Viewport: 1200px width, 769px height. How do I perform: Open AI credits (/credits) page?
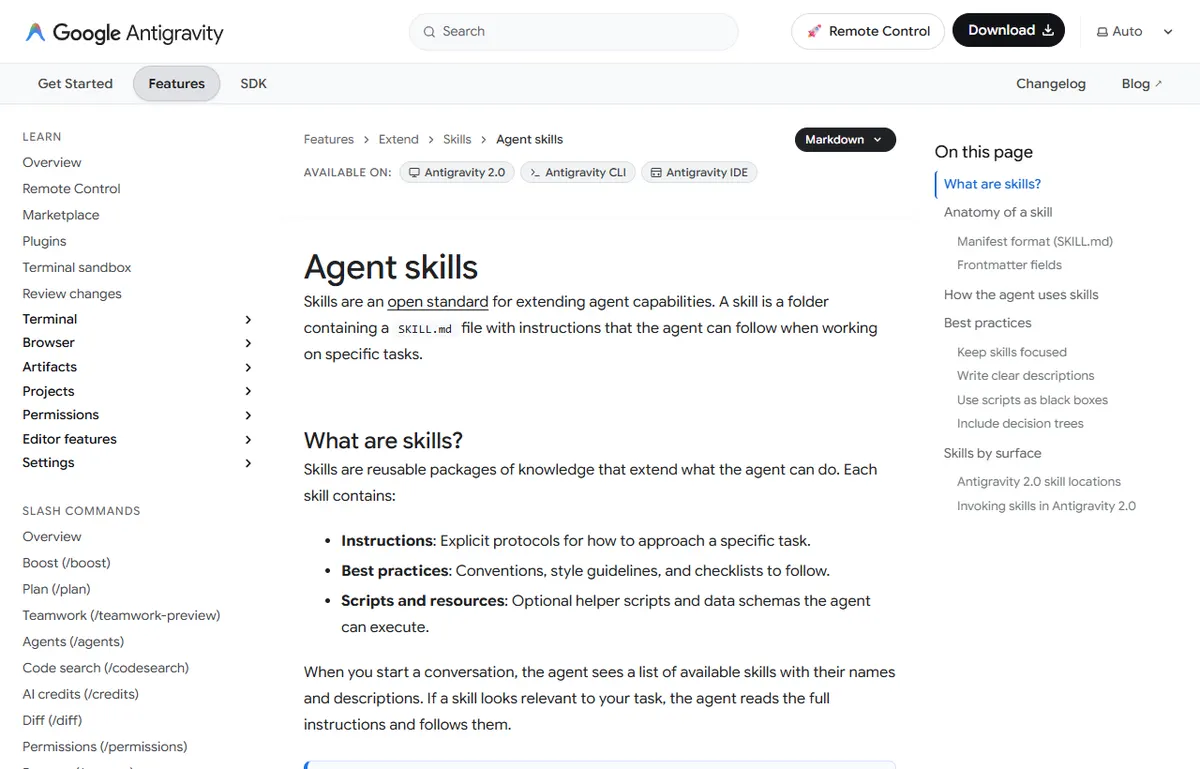tap(81, 694)
